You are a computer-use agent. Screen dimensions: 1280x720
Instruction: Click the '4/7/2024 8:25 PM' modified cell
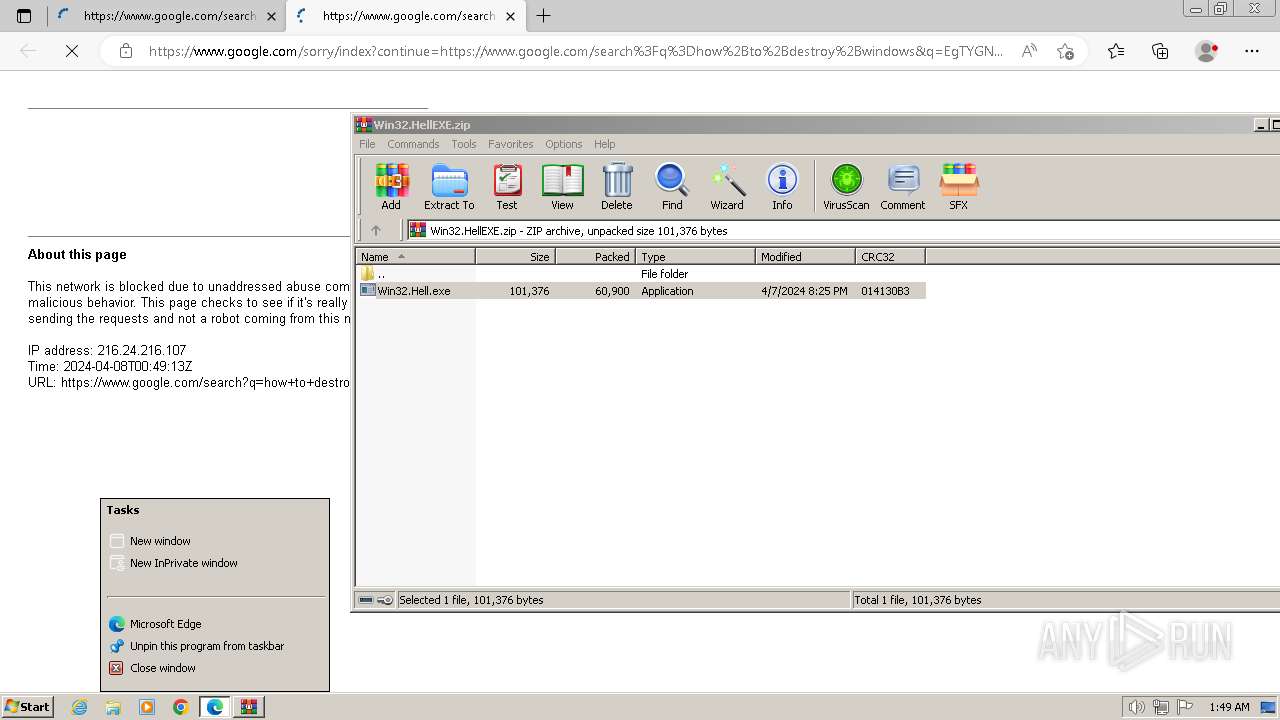tap(804, 291)
